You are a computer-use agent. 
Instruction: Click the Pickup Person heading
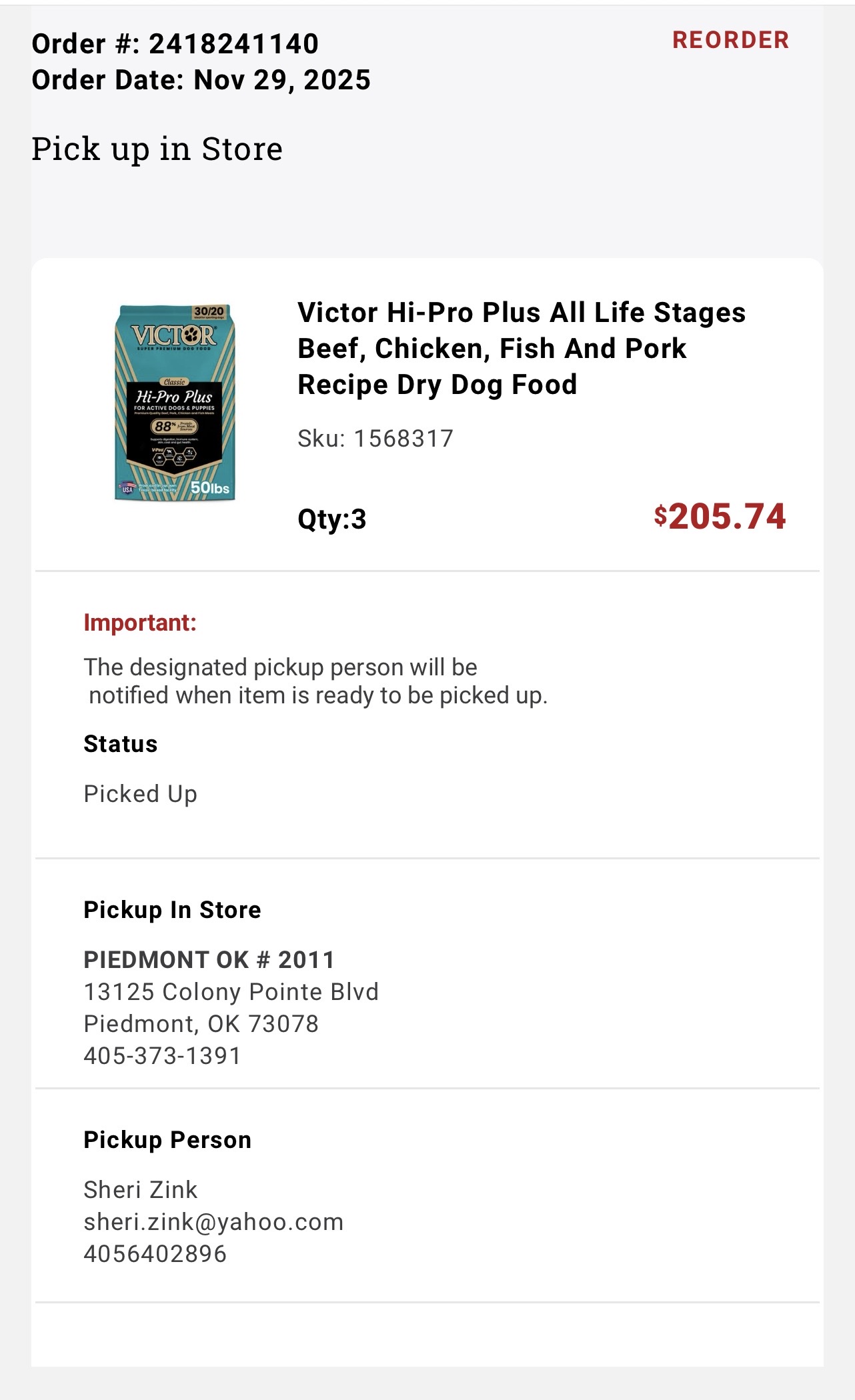click(x=167, y=1140)
